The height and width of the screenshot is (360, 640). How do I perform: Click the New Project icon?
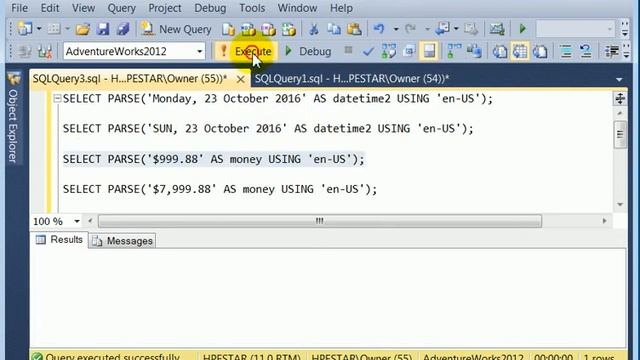click(x=25, y=29)
